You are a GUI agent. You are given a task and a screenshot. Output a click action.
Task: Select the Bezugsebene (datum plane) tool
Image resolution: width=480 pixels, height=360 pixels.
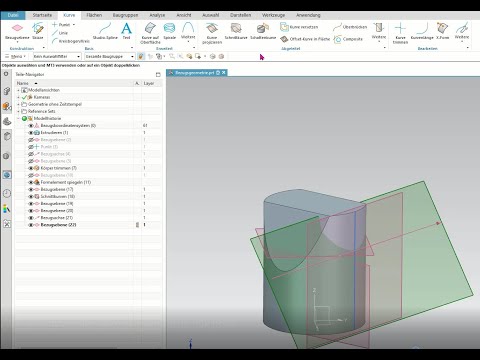click(17, 31)
